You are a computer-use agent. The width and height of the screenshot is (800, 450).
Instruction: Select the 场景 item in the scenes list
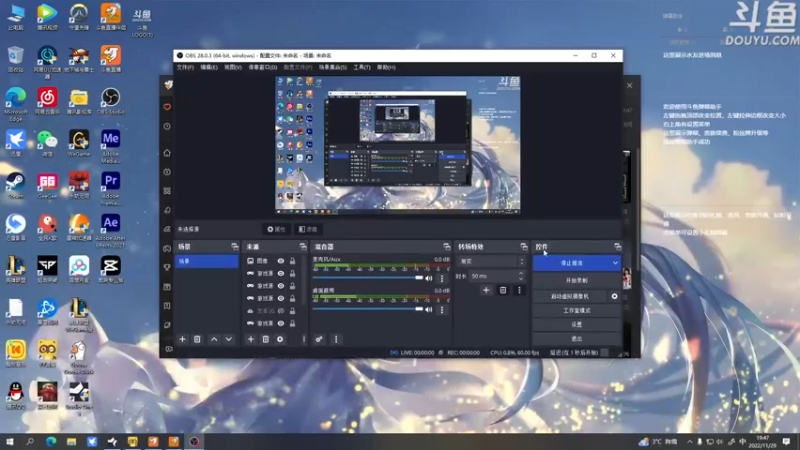point(206,261)
